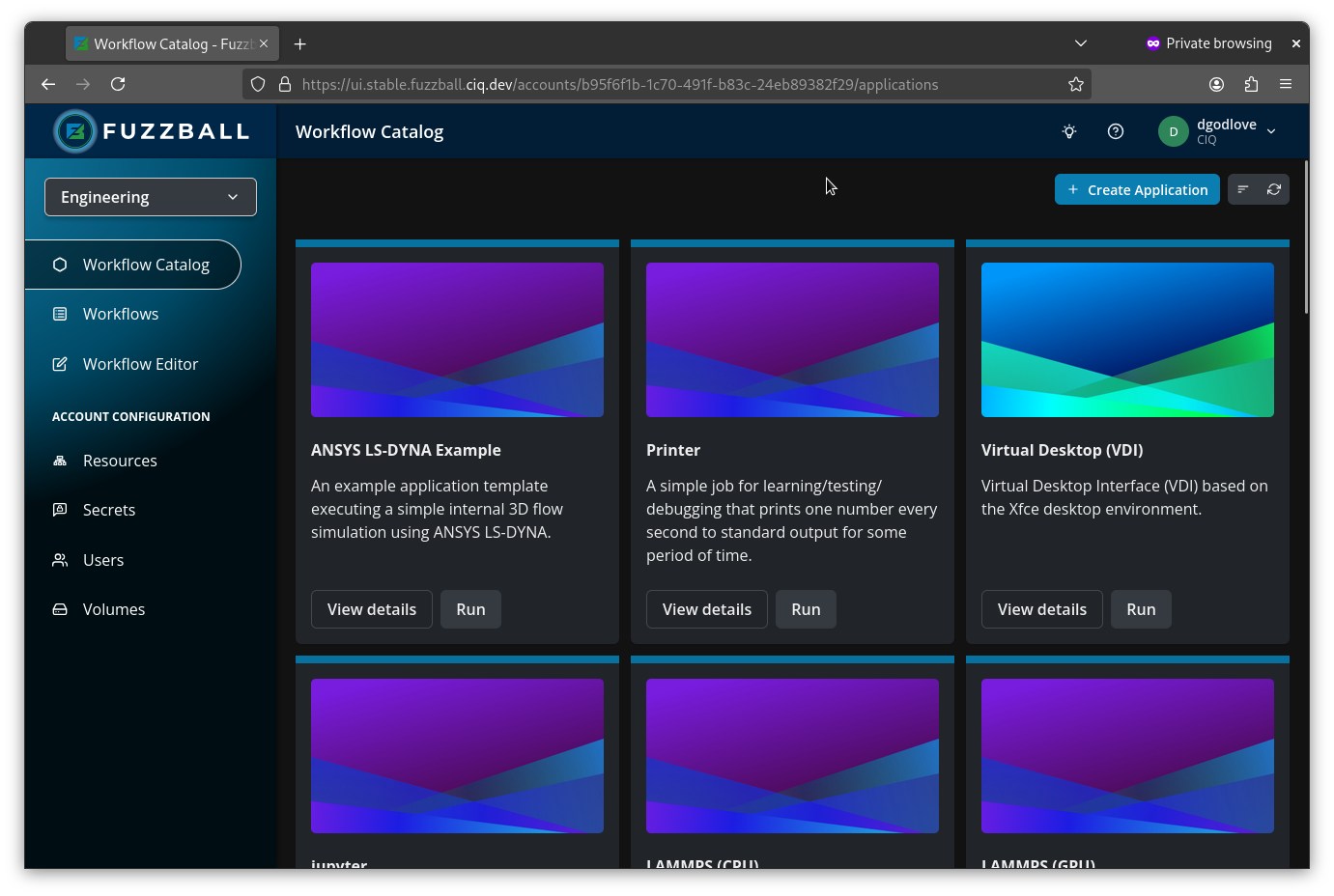Toggle the light/dark theme with the lightbulb

1068,130
